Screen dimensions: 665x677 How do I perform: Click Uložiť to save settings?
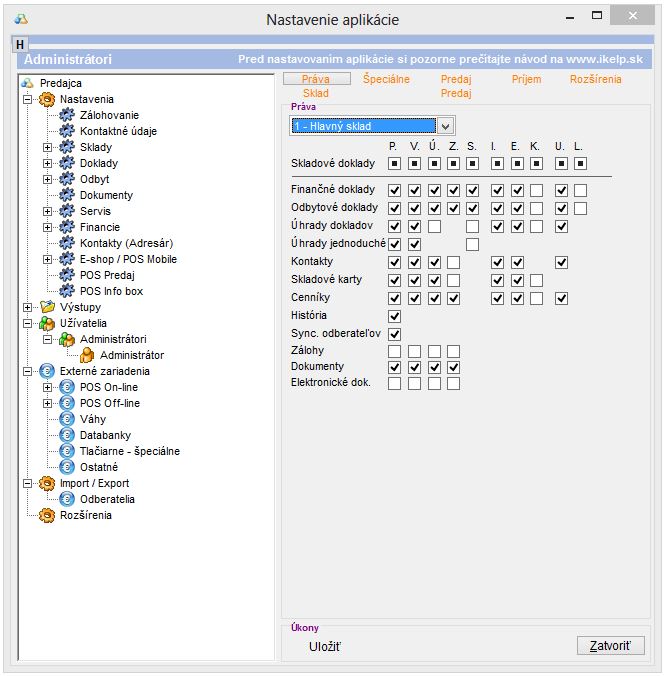(324, 647)
